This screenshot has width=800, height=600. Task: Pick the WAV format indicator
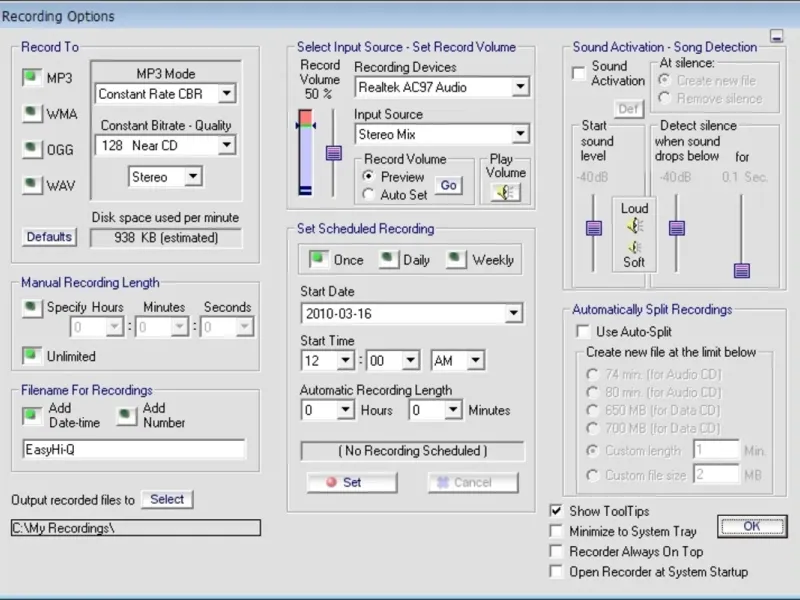33,185
